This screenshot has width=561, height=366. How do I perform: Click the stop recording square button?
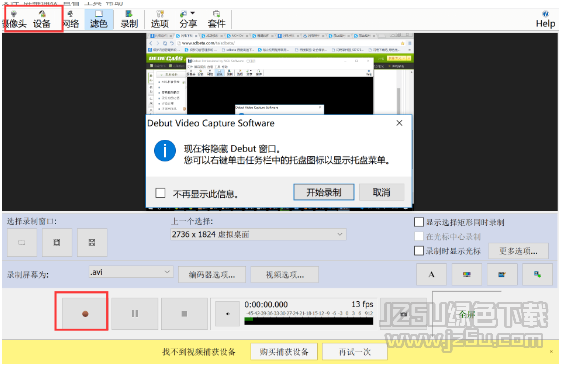pos(184,314)
